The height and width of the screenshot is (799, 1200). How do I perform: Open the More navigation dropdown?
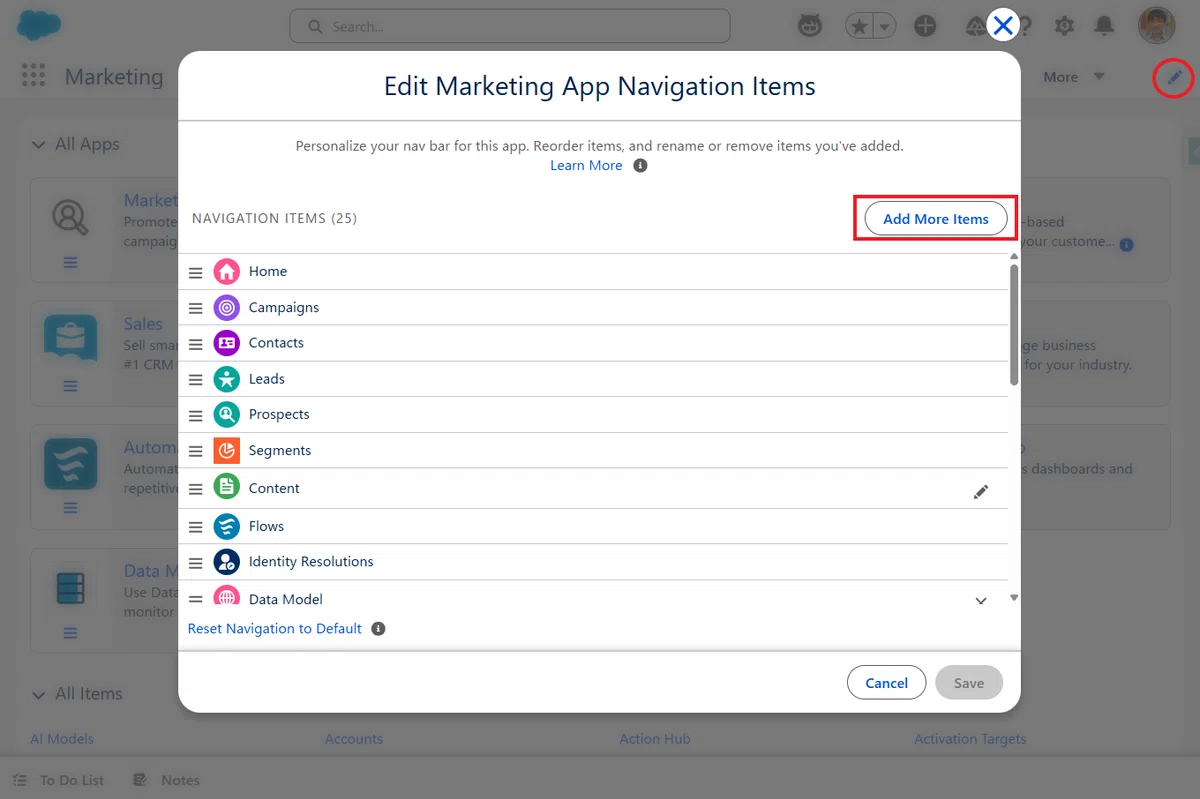tap(1074, 77)
